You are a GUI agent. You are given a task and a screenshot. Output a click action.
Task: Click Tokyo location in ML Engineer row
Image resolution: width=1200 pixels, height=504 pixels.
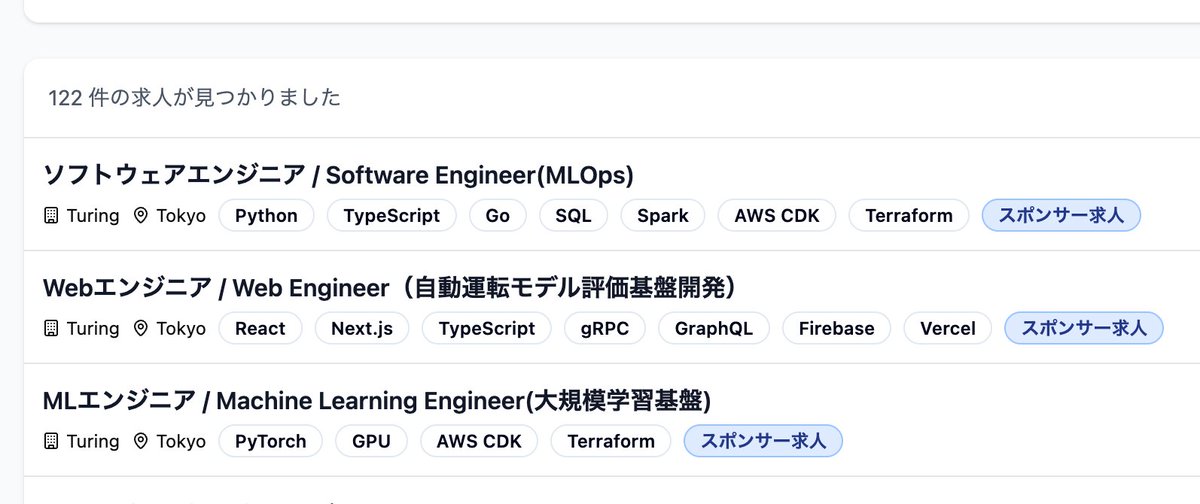[181, 441]
